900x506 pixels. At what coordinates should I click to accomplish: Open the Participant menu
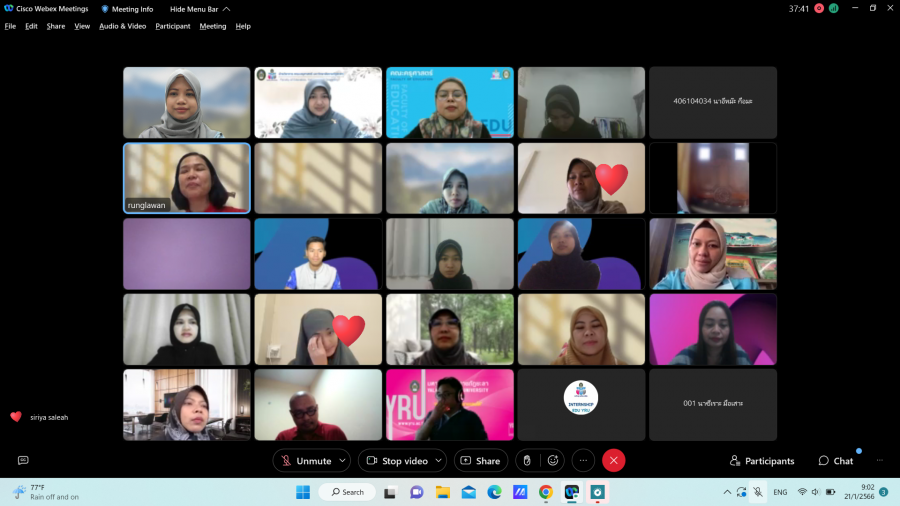tap(172, 26)
